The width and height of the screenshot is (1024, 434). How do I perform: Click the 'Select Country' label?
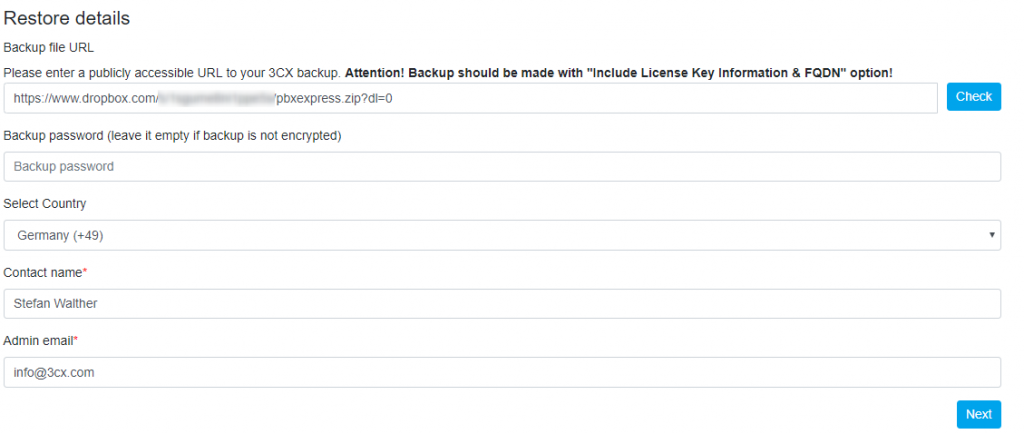point(45,203)
